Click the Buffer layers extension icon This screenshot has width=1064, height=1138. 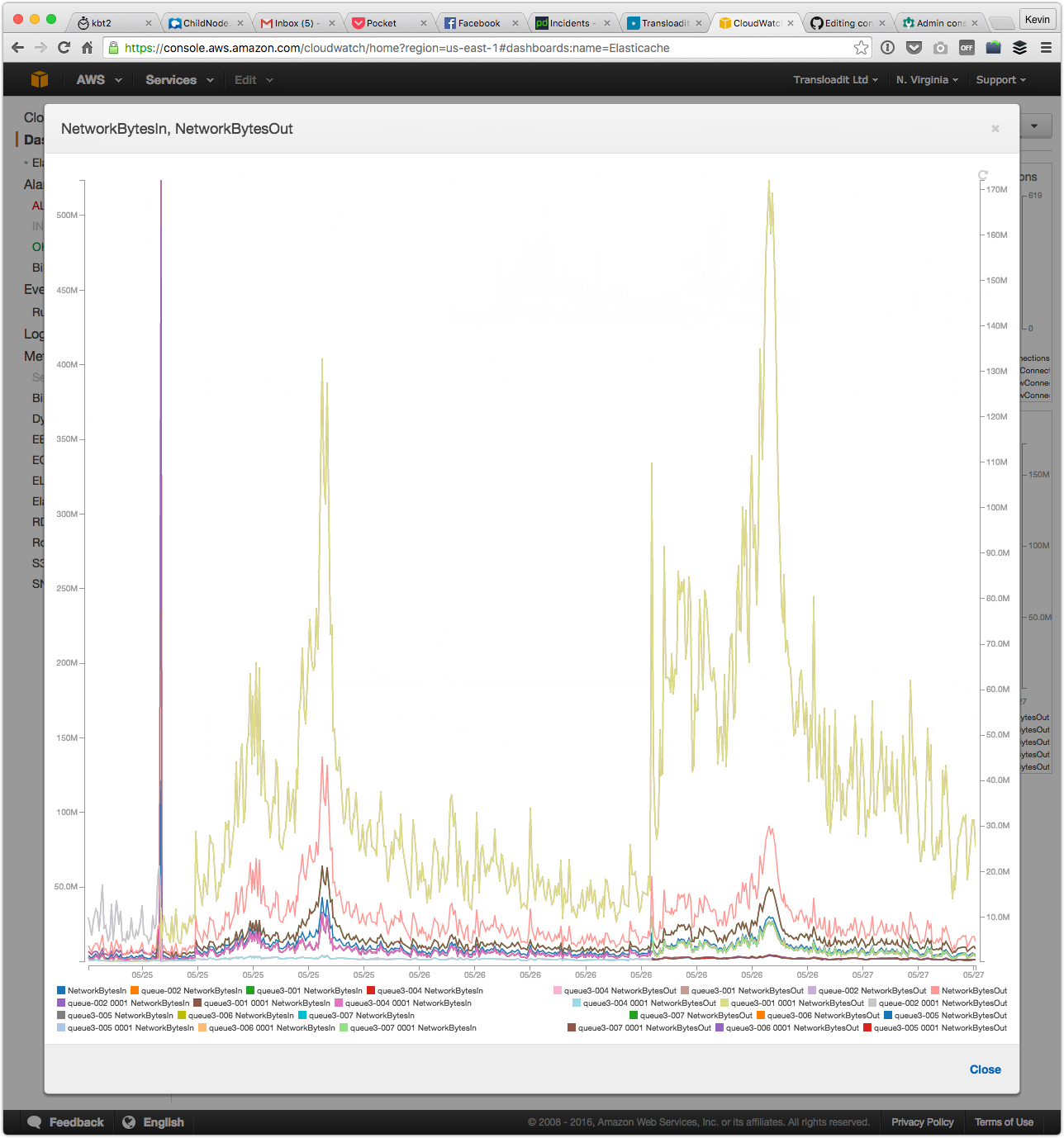point(1019,48)
